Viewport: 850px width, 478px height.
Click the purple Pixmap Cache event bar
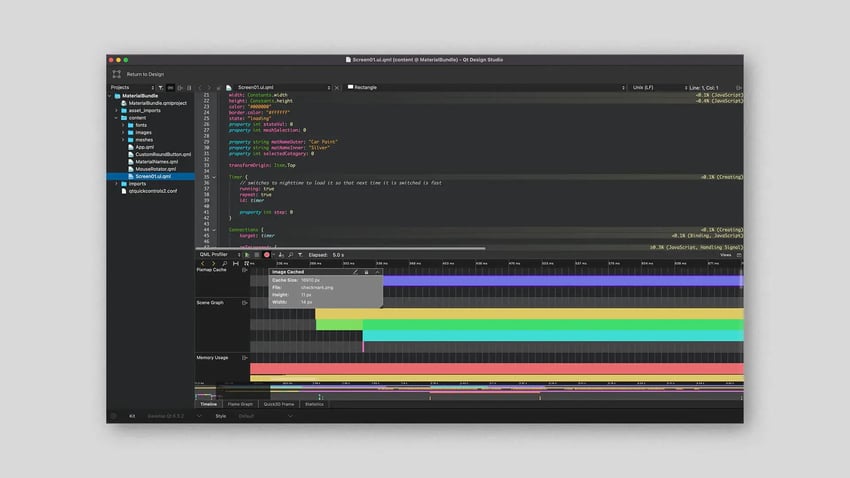(x=563, y=281)
